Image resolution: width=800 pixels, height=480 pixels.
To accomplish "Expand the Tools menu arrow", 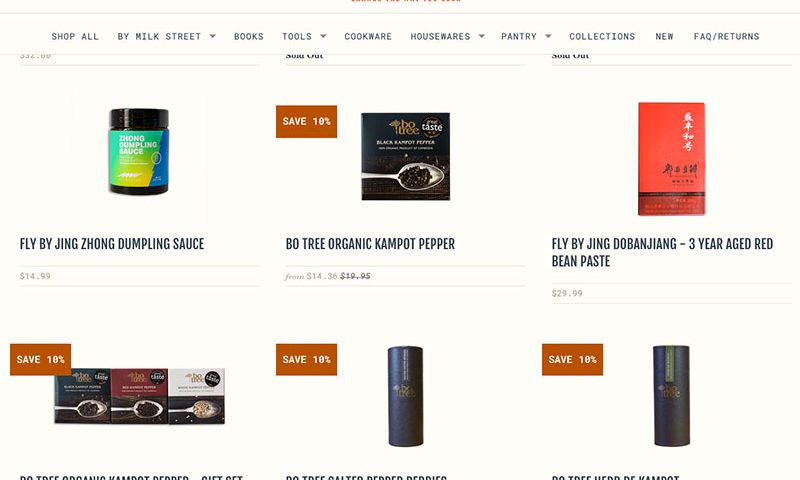I will pos(323,36).
